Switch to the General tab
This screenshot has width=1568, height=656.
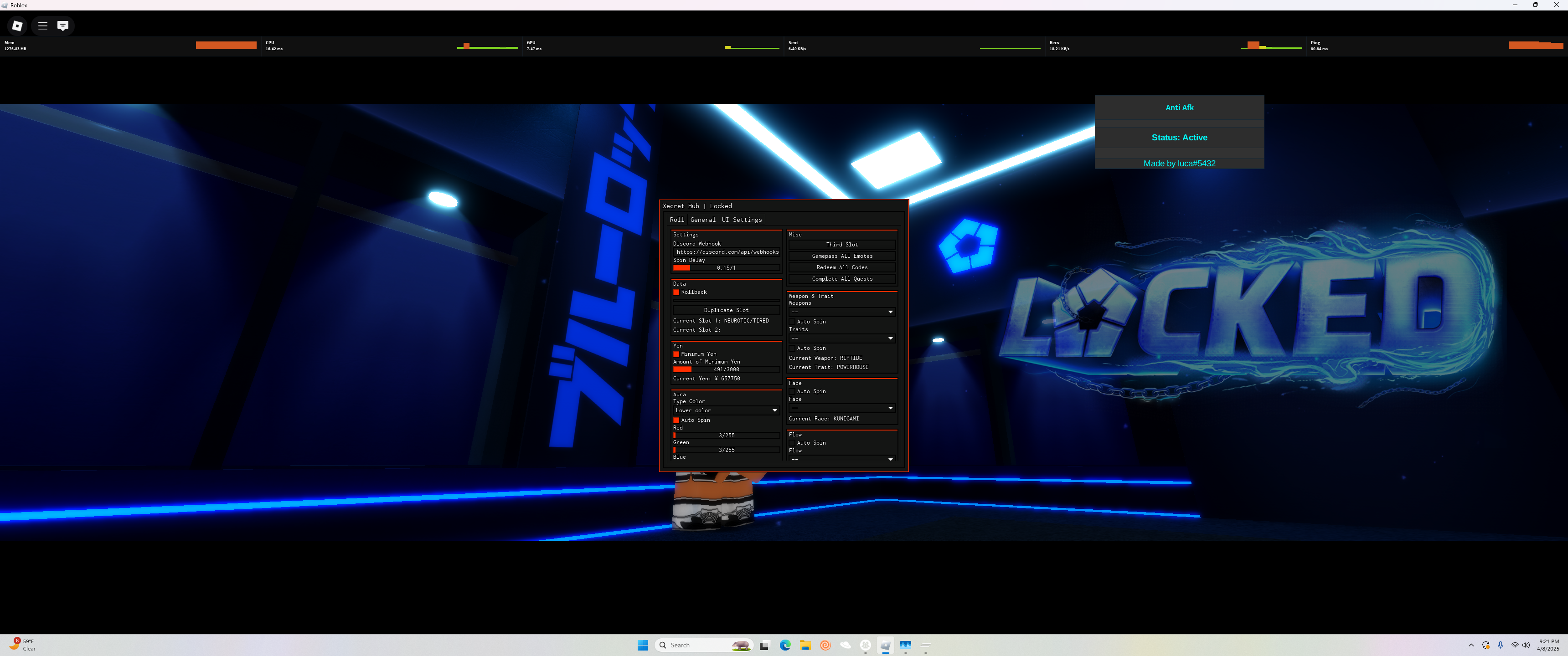pos(702,220)
